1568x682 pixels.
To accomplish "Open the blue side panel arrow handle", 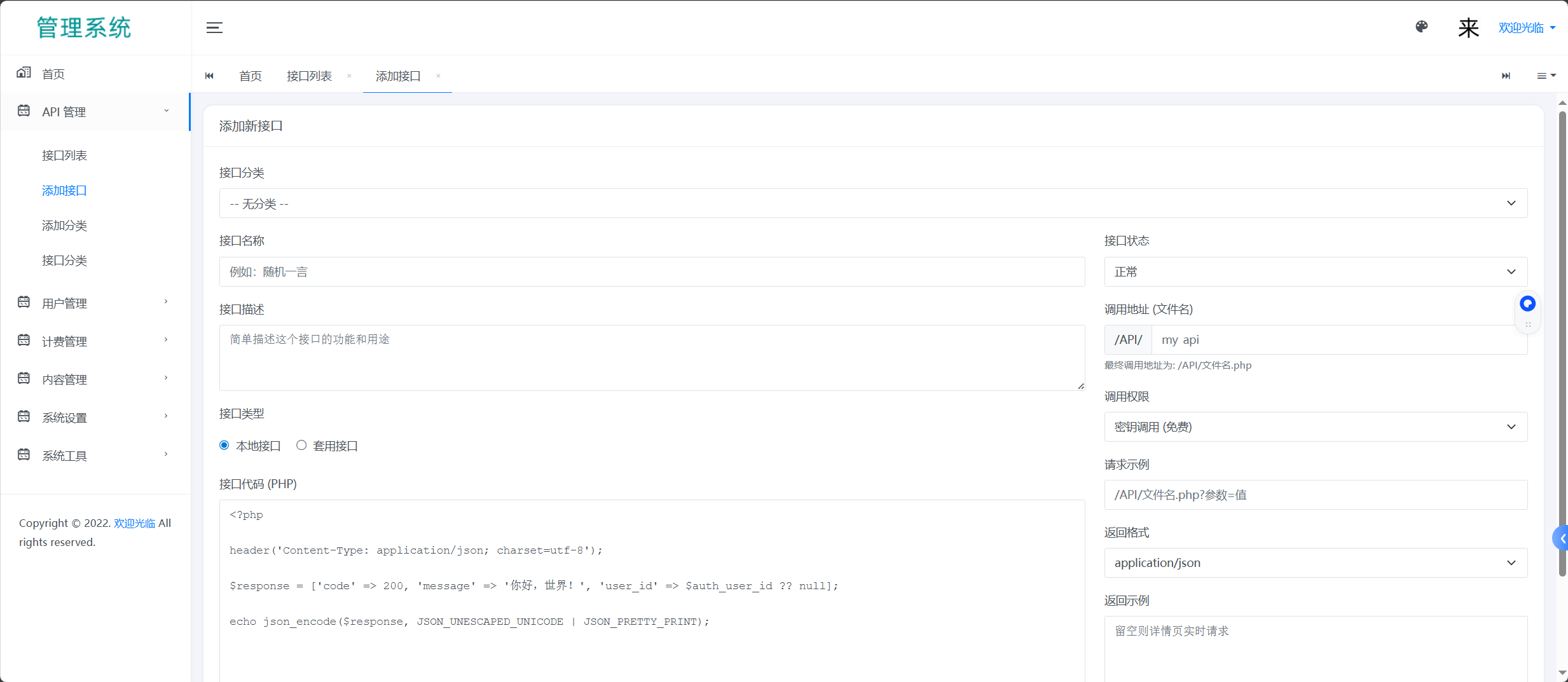I will [x=1561, y=538].
